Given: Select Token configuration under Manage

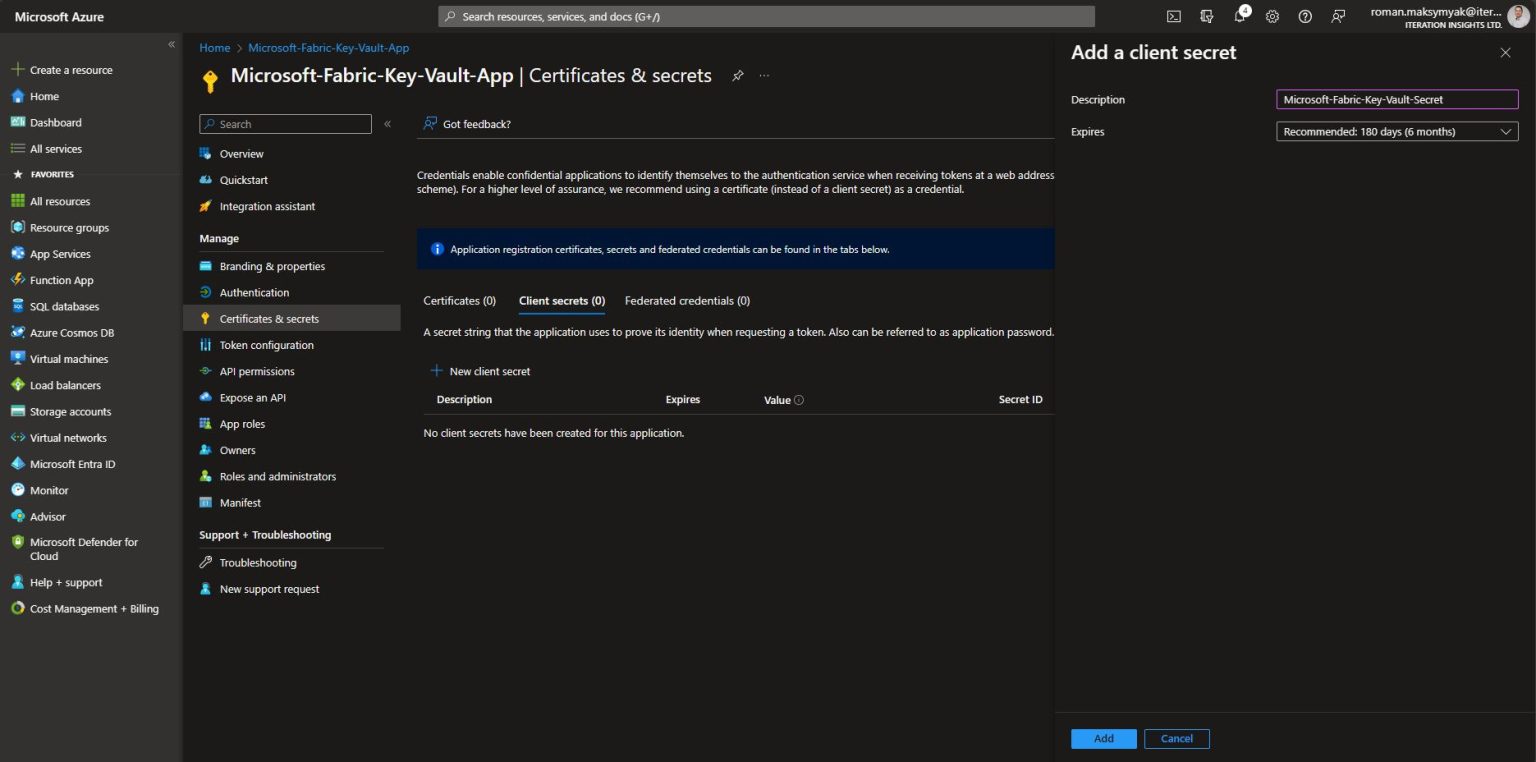Looking at the screenshot, I should [267, 344].
